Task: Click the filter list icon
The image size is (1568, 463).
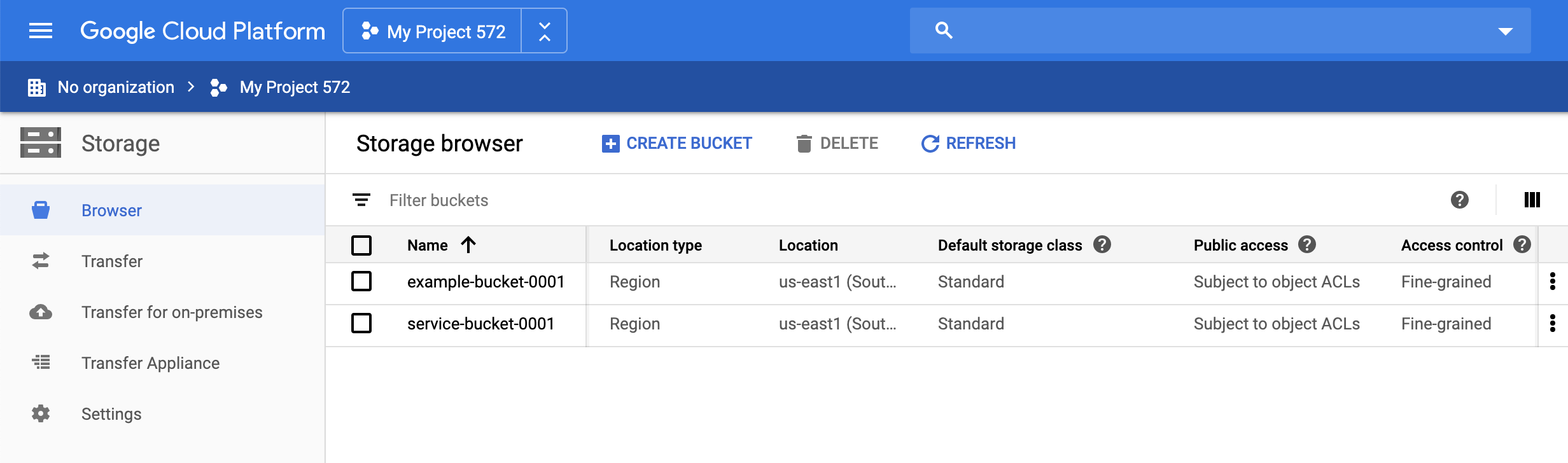Action: click(361, 200)
